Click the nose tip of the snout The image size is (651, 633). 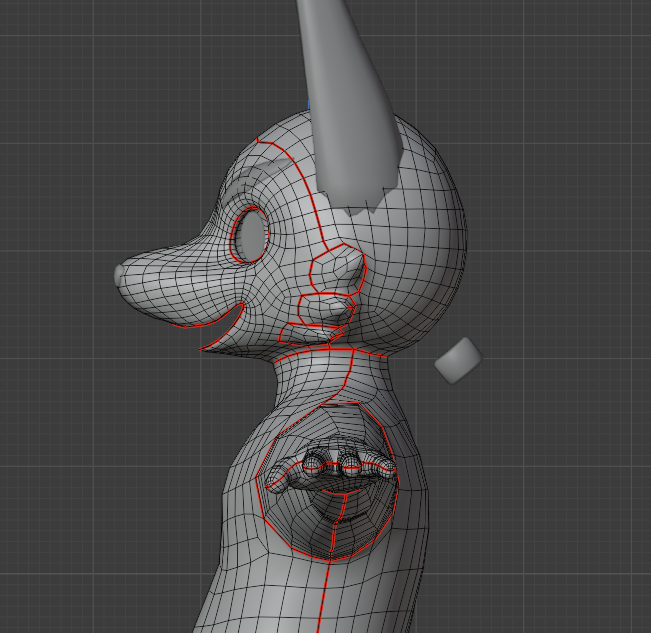coord(119,275)
